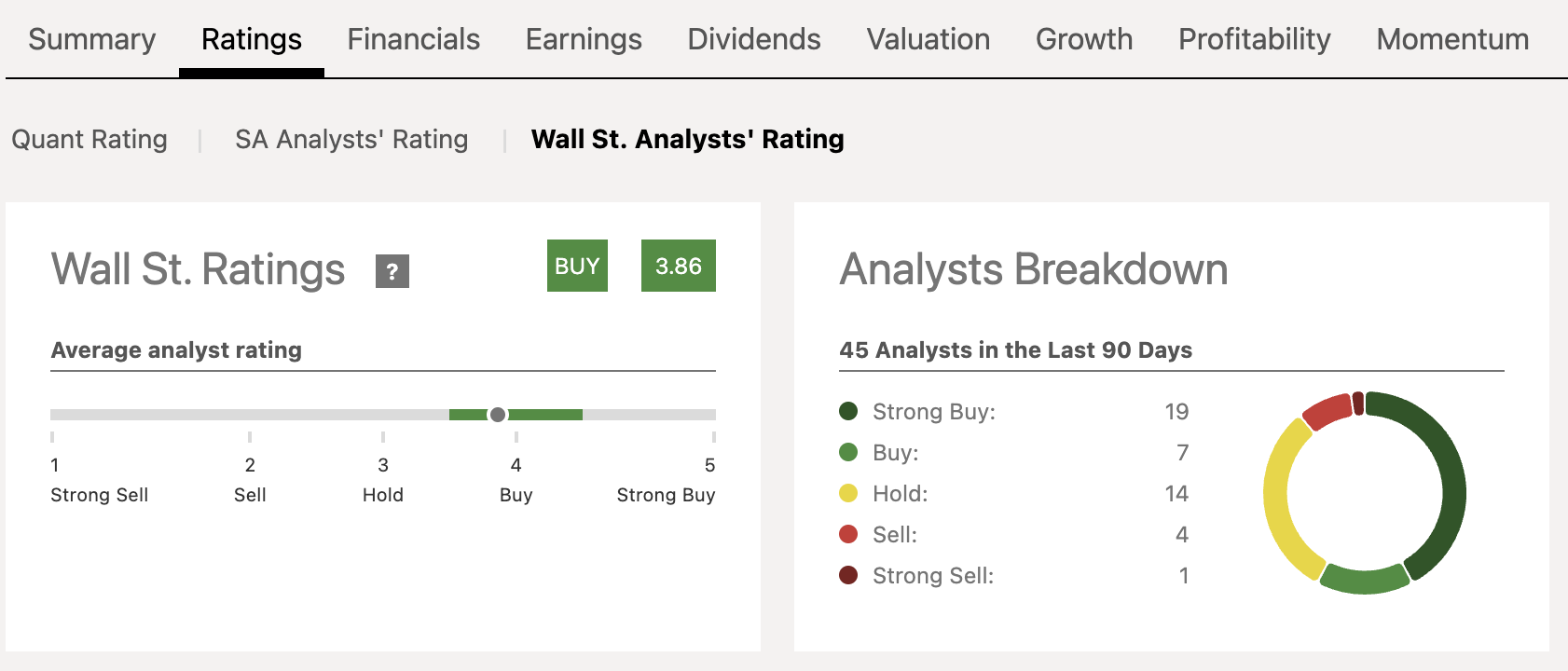
Task: Click the yellow Hold indicator dot
Action: pos(848,494)
